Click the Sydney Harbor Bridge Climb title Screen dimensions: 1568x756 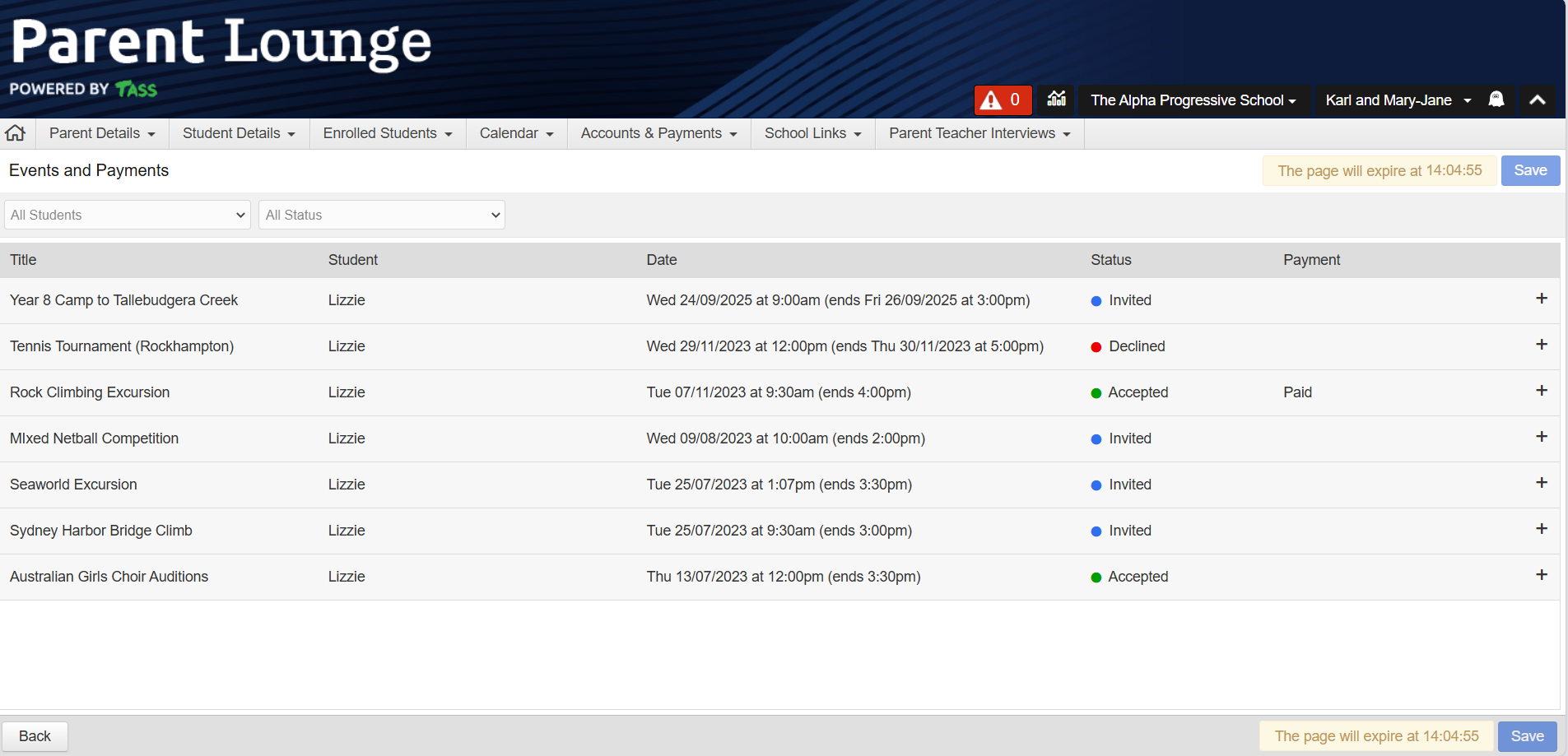[x=101, y=531]
